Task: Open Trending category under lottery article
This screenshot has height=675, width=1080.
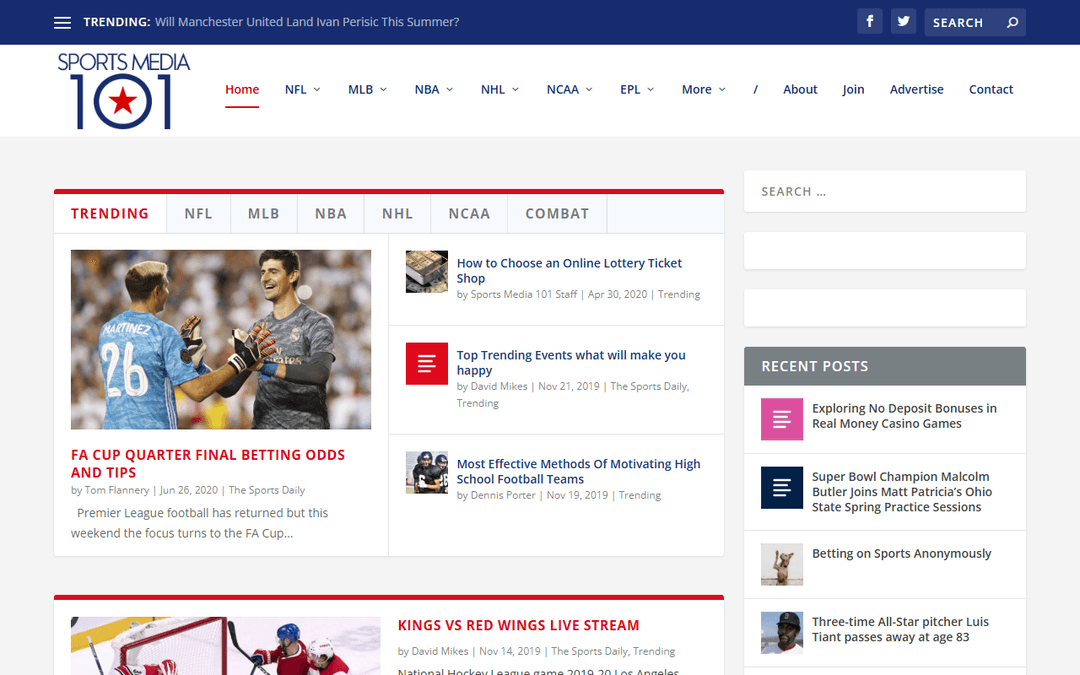Action: coord(678,294)
